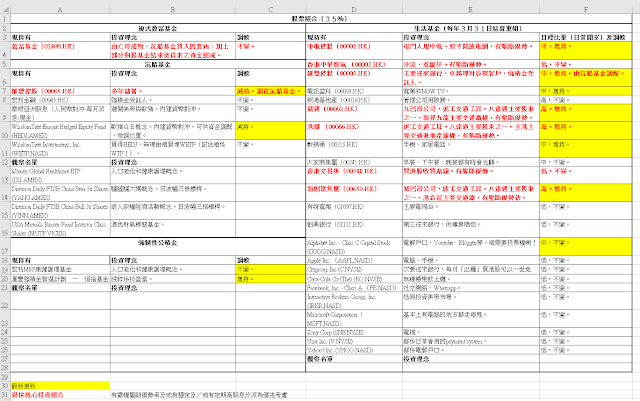Image resolution: width=640 pixels, height=401 pixels.
Task: Select Direxion China Bull 3x (YINN.AMEX) cell
Action: pos(60,211)
